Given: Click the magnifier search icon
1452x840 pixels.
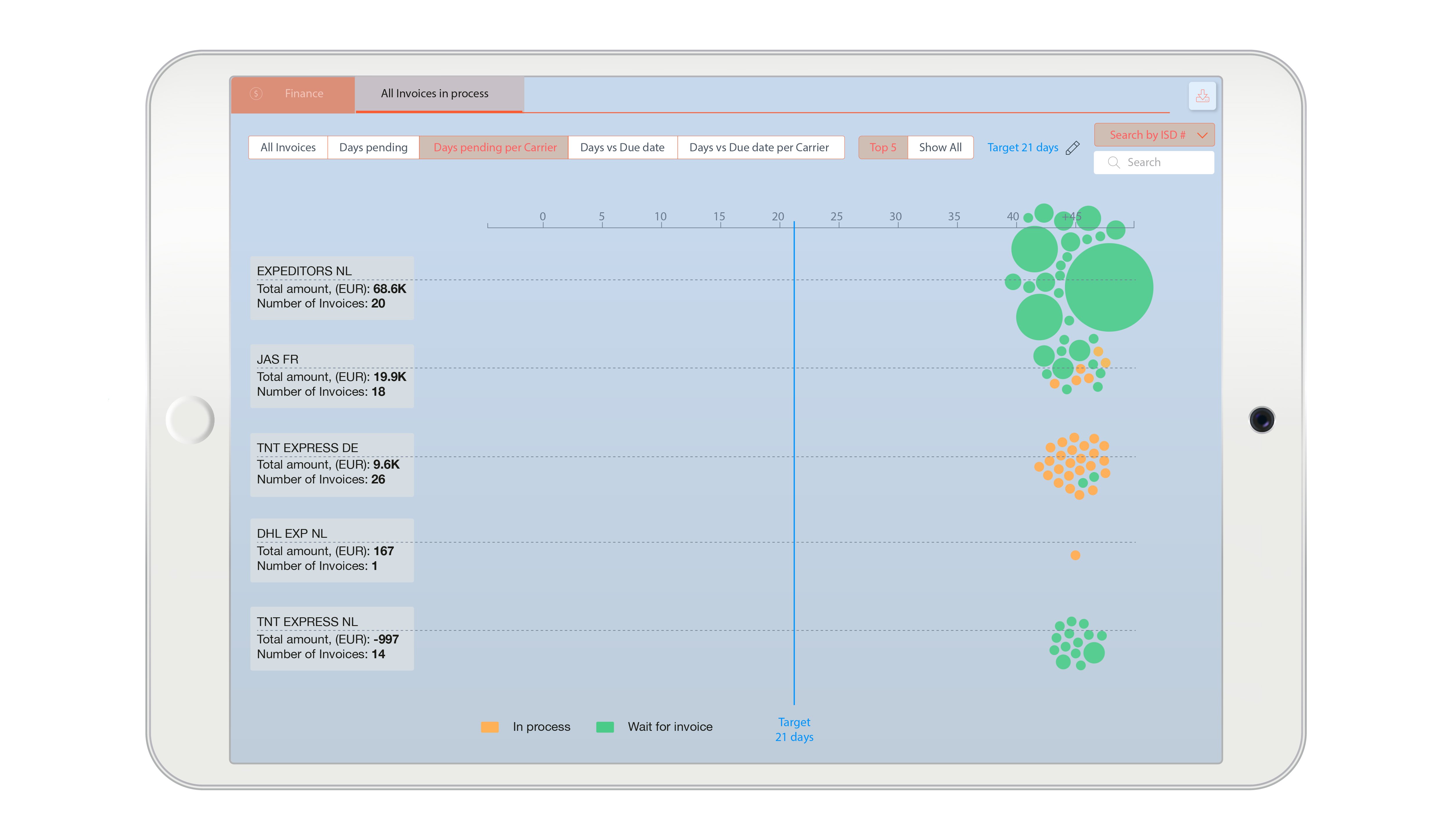Looking at the screenshot, I should click(x=1113, y=163).
